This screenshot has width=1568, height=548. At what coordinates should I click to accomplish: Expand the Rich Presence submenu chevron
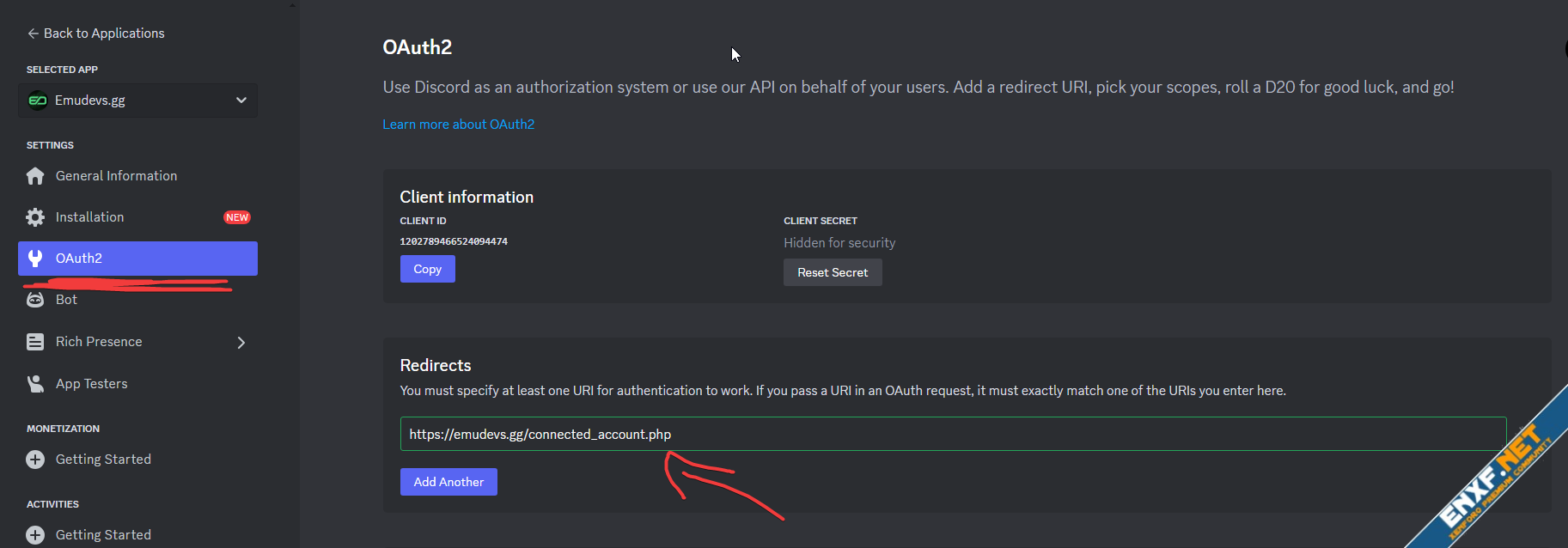click(241, 343)
